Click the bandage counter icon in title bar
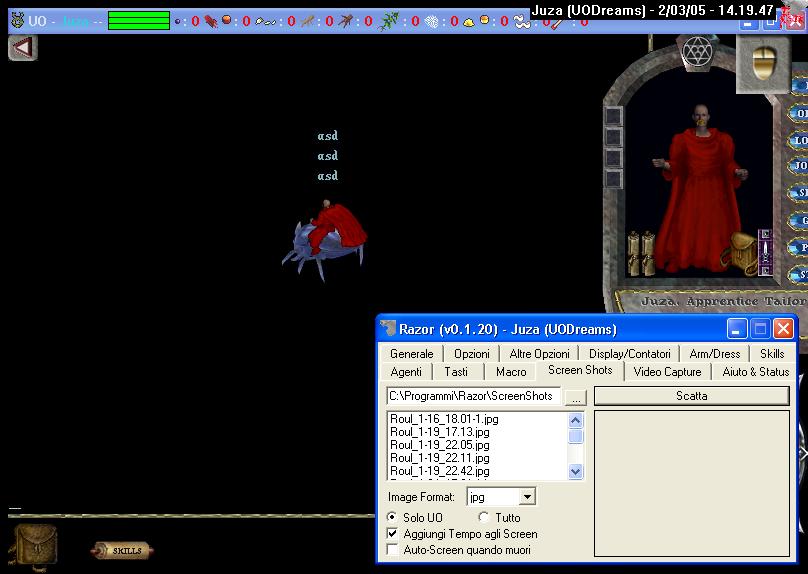 pyautogui.click(x=522, y=22)
